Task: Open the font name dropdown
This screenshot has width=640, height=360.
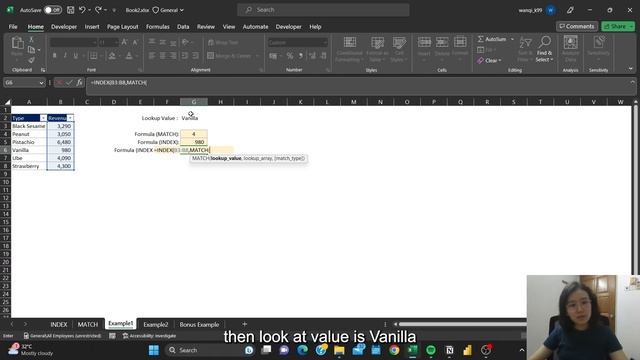Action: pos(94,42)
